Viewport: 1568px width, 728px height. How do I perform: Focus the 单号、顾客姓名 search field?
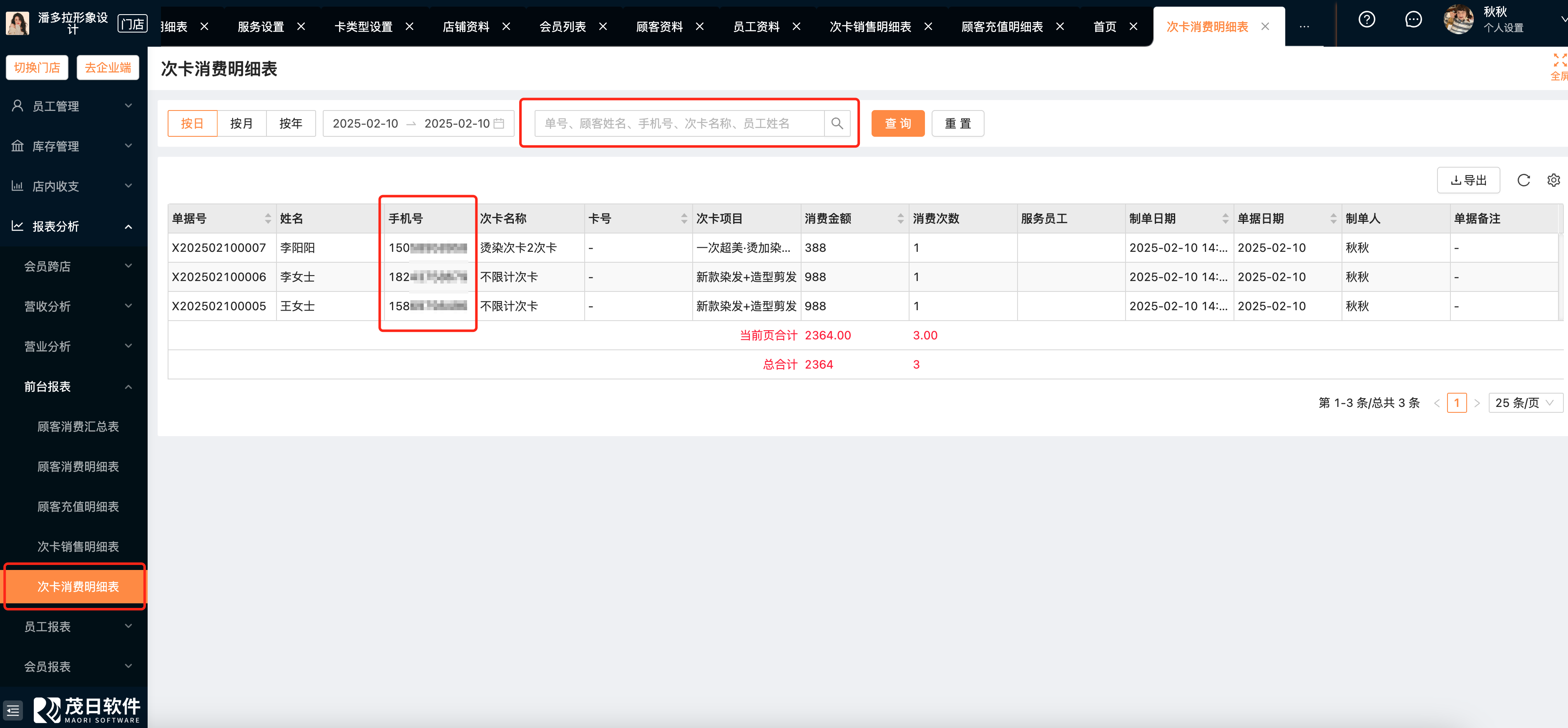pyautogui.click(x=678, y=123)
